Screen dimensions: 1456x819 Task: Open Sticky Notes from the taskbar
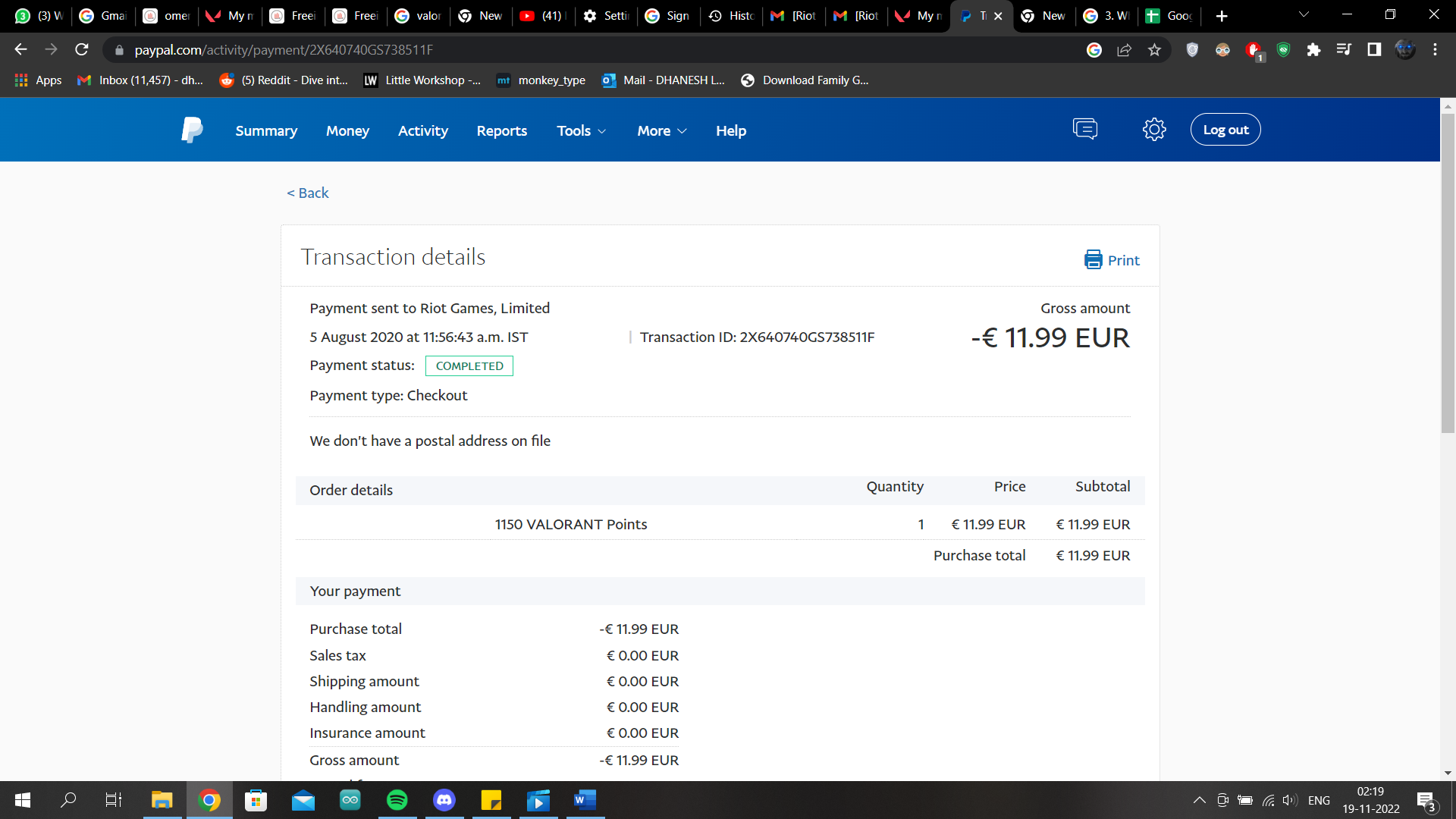pyautogui.click(x=491, y=800)
